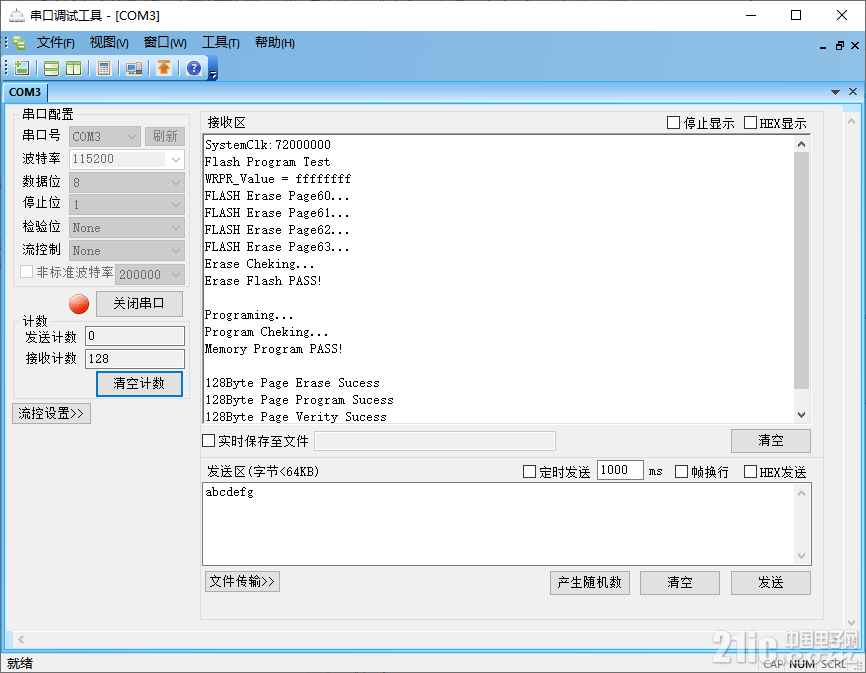Click the outer panel scrollbar up arrow
This screenshot has width=866, height=673.
click(851, 120)
